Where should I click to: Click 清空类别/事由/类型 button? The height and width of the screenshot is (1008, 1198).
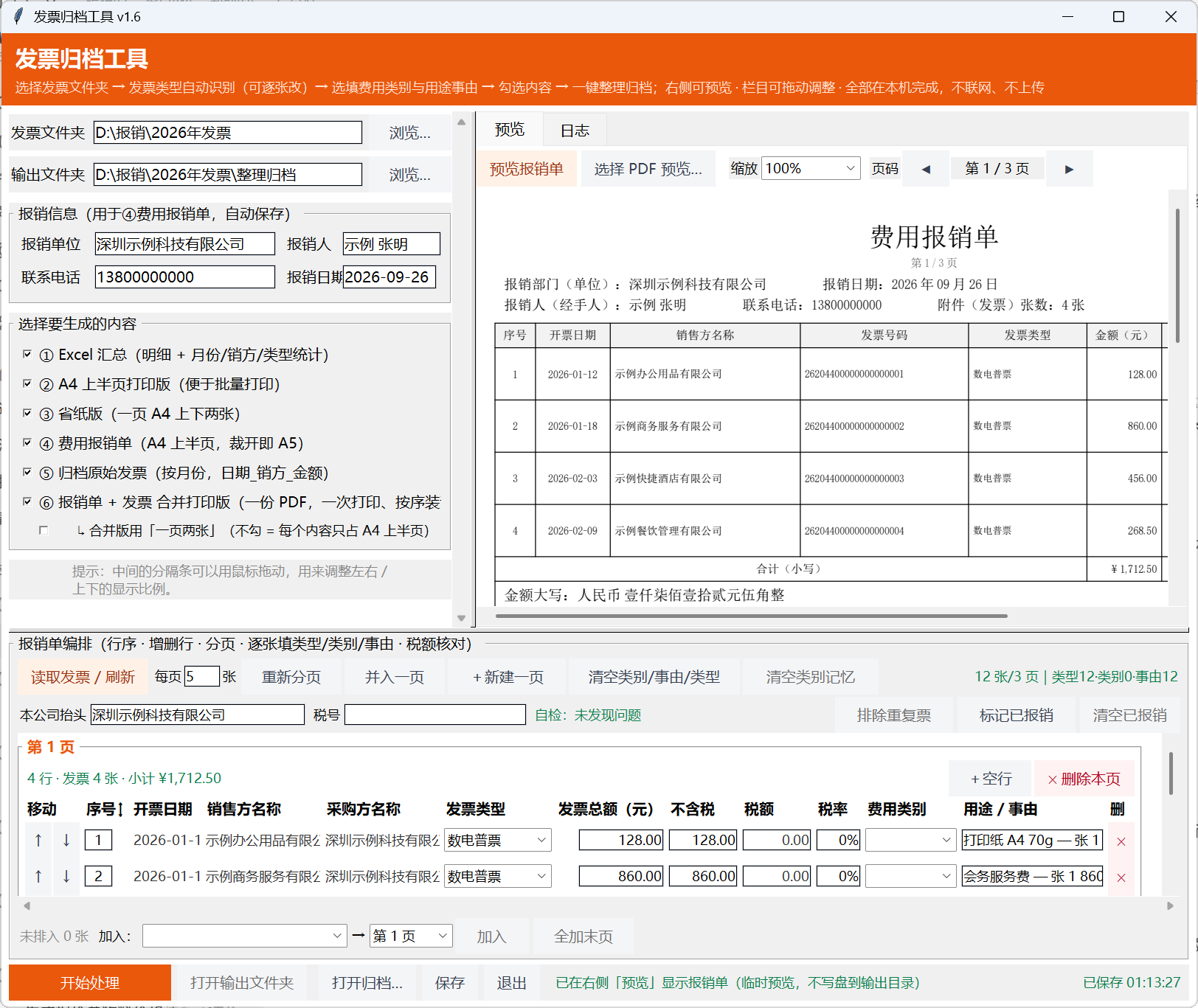click(654, 677)
